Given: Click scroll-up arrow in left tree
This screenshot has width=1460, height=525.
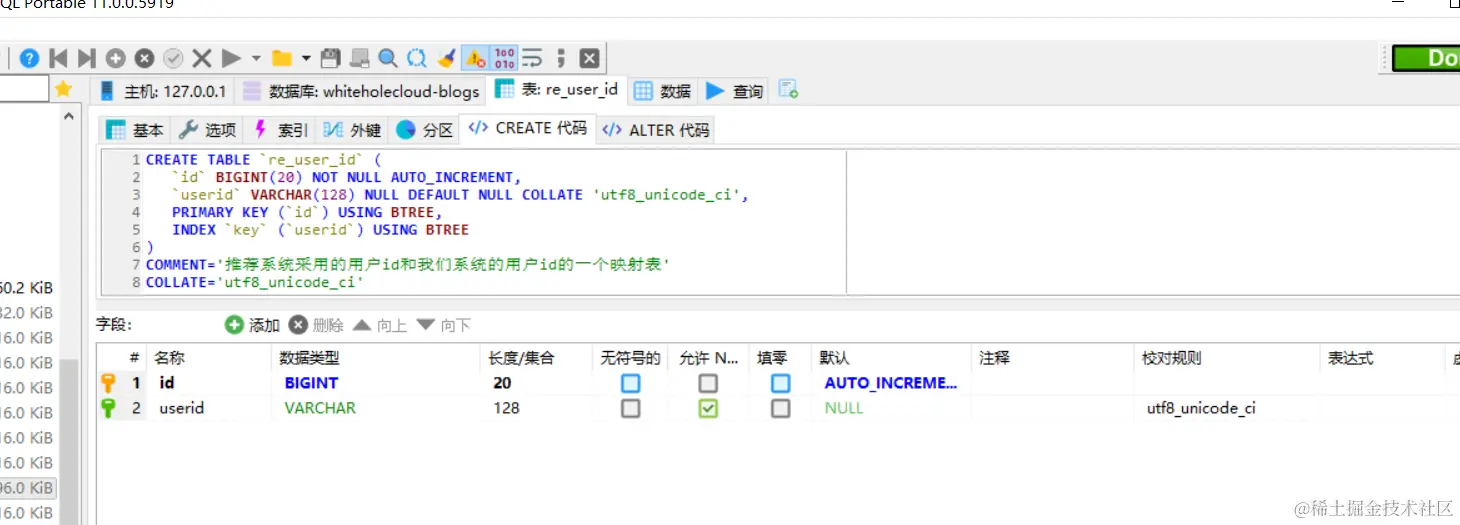Looking at the screenshot, I should tap(69, 118).
